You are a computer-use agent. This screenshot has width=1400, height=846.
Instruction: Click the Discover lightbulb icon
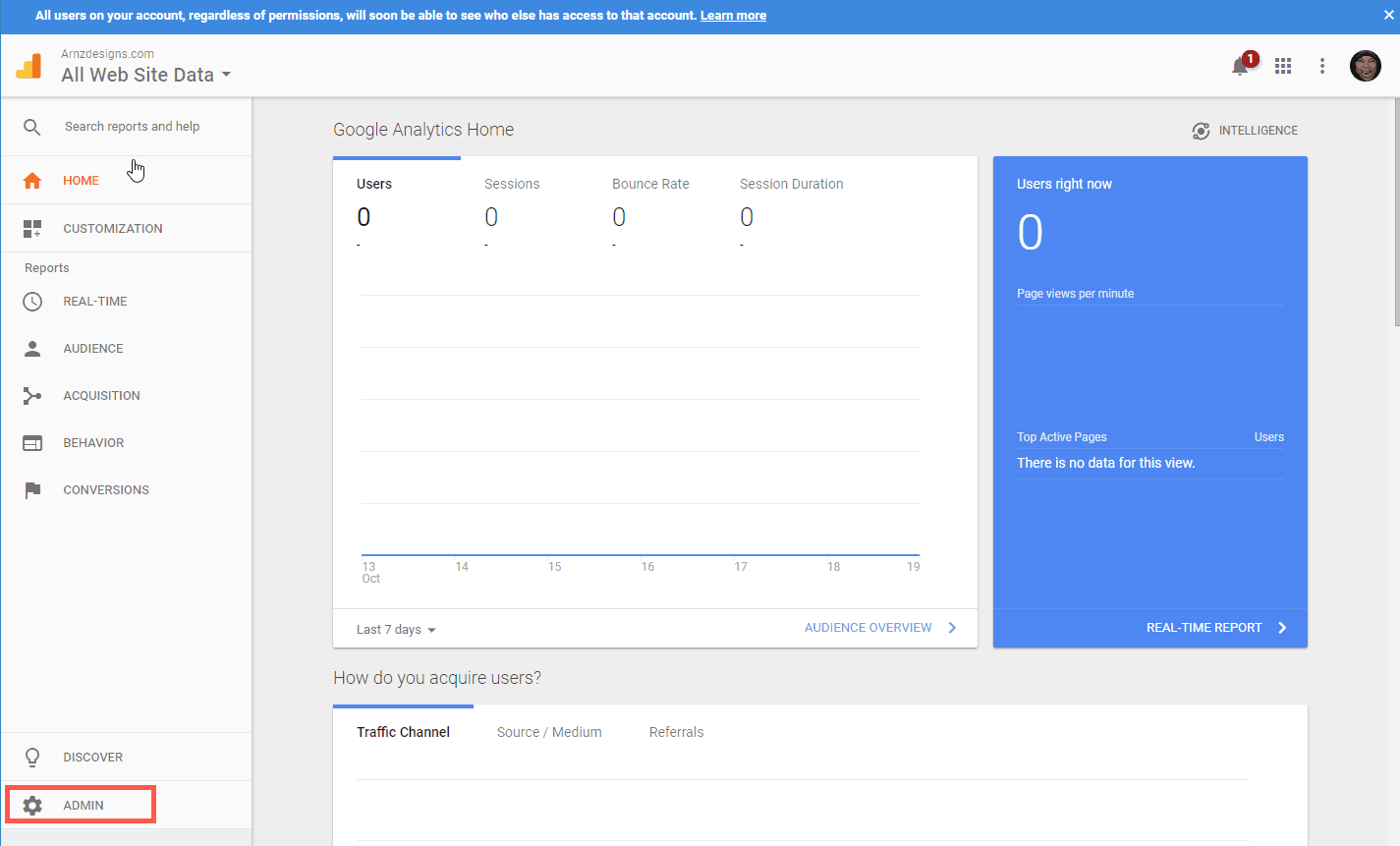click(32, 758)
